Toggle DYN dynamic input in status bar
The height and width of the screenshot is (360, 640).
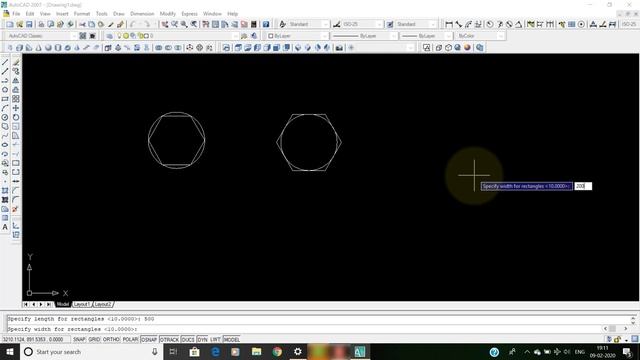[x=202, y=339]
